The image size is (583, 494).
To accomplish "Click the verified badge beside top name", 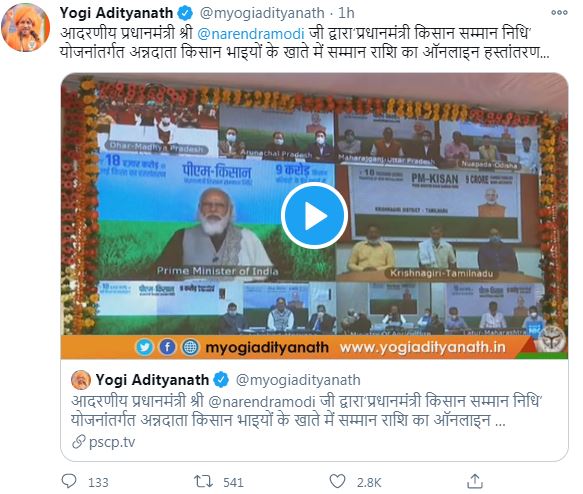I will point(185,13).
